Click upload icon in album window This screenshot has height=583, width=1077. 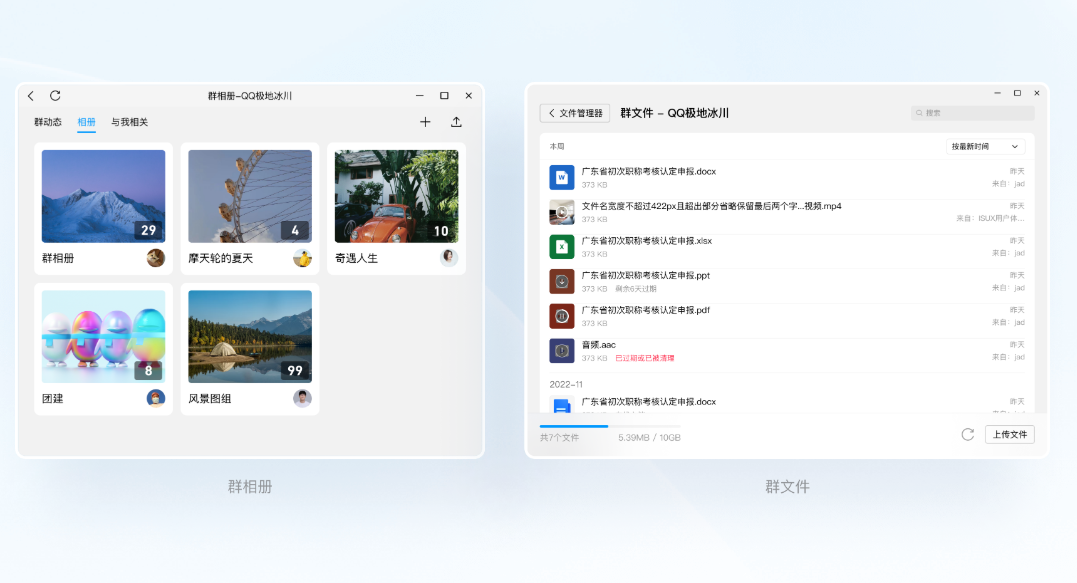[456, 122]
